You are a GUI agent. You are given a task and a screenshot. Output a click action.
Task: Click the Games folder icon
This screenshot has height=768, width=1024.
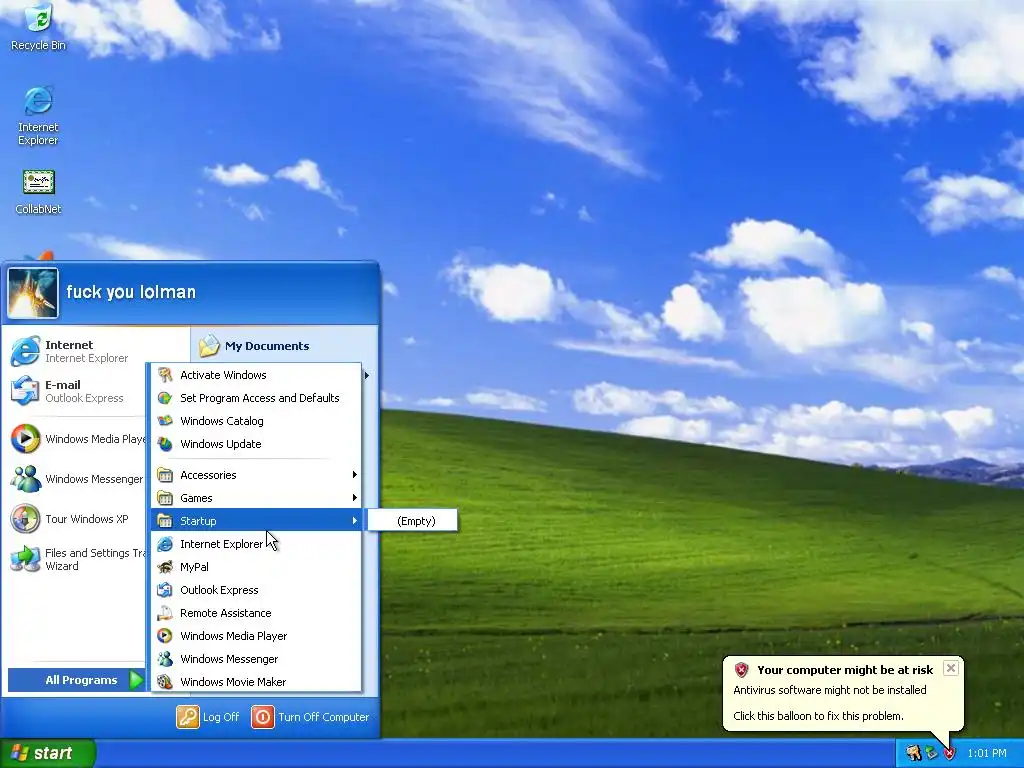tap(165, 498)
